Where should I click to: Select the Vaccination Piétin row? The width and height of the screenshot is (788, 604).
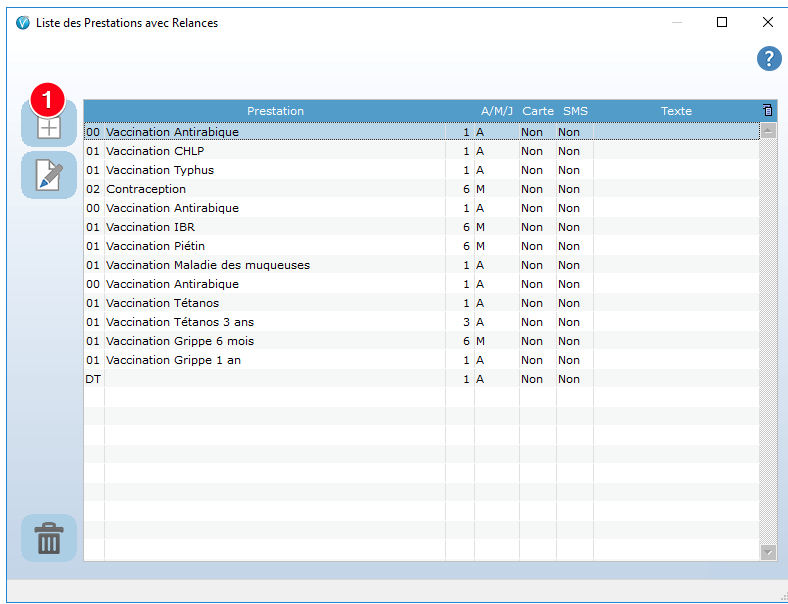coord(422,246)
